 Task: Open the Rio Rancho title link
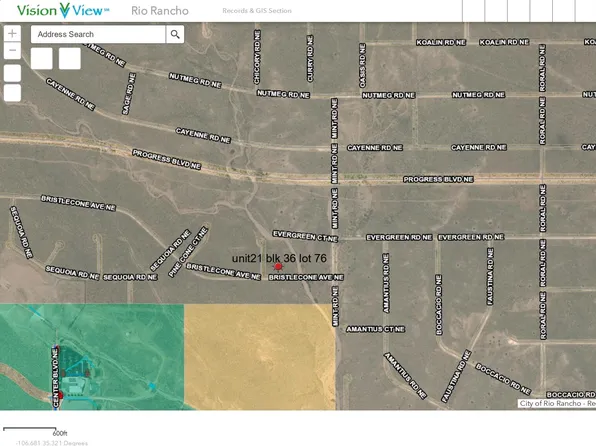pyautogui.click(x=160, y=11)
